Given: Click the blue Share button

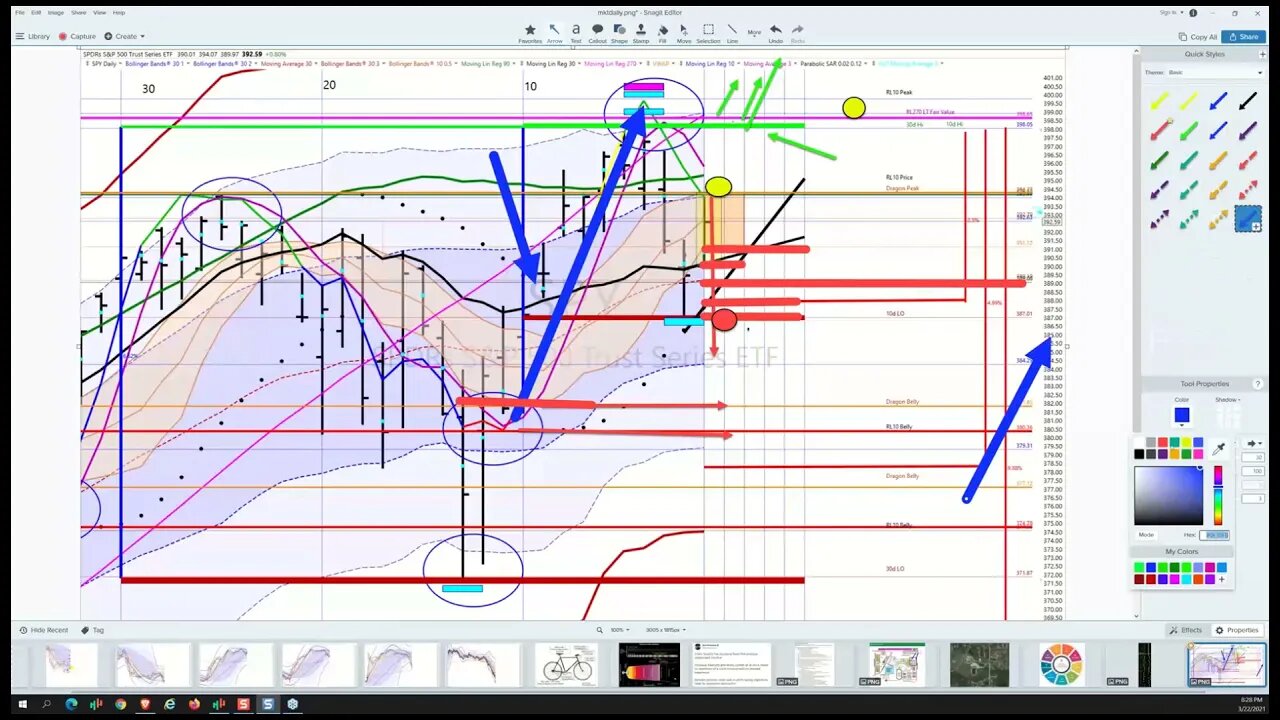Looking at the screenshot, I should pos(1246,37).
